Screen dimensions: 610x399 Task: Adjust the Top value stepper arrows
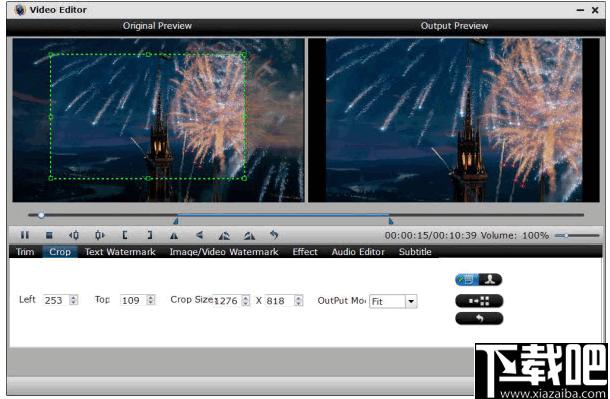151,300
